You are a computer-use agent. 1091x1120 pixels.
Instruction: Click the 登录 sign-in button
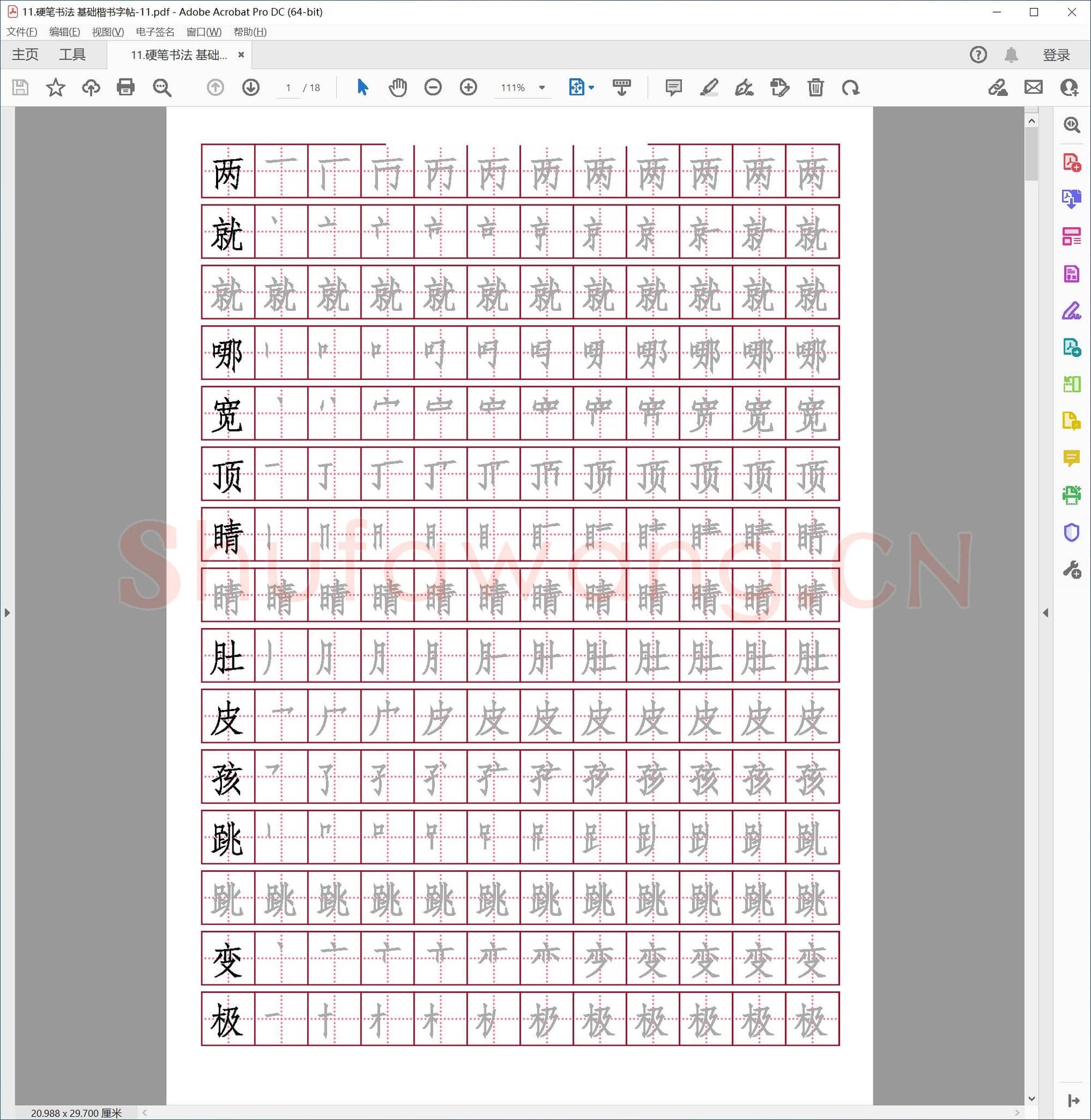[x=1056, y=55]
